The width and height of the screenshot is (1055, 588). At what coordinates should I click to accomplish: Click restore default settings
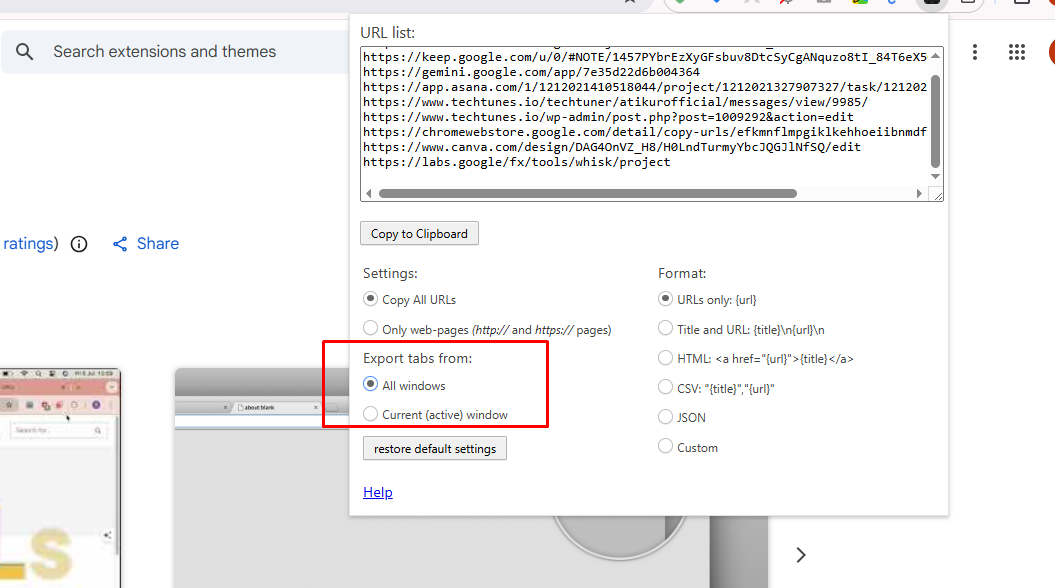(434, 448)
